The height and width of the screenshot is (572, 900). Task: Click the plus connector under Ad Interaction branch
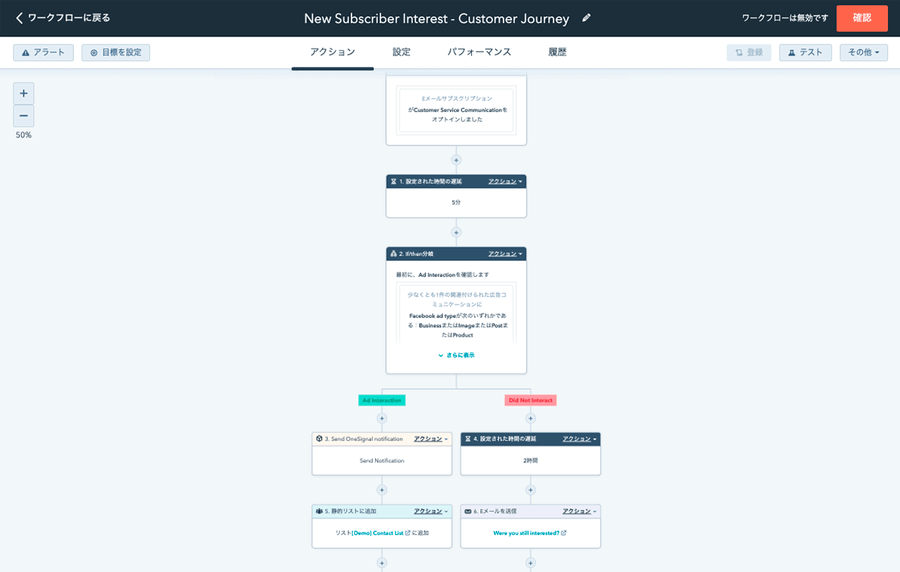point(381,418)
